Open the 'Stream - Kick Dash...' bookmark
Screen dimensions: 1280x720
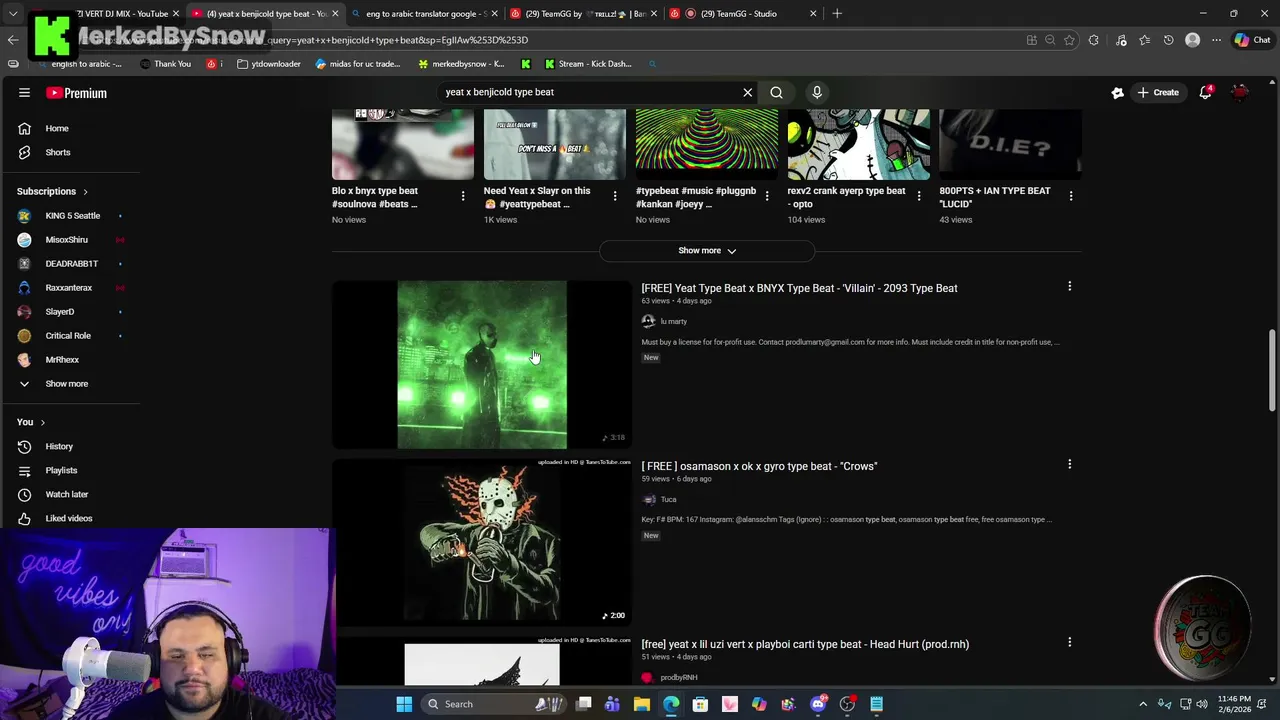tap(588, 64)
